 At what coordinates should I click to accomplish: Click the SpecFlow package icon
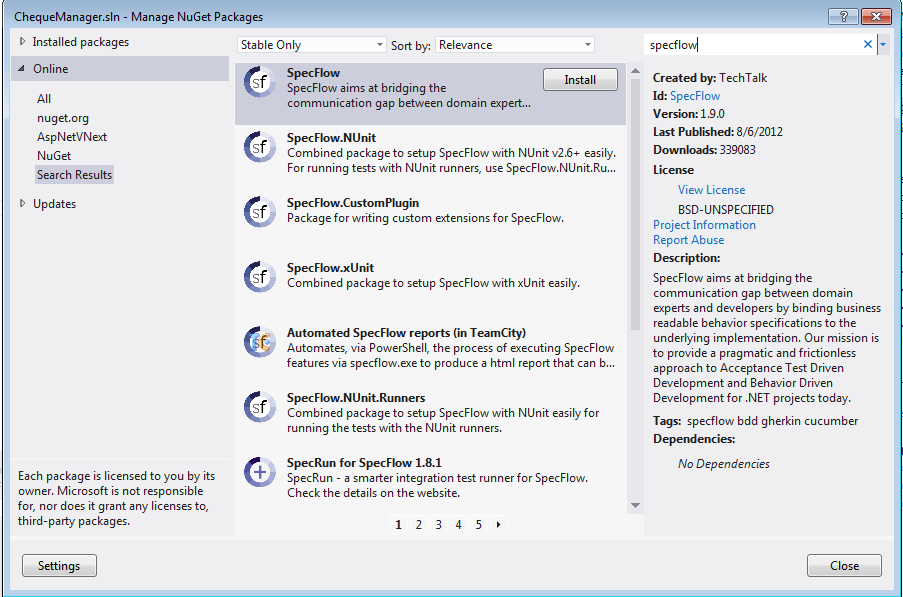(x=260, y=82)
